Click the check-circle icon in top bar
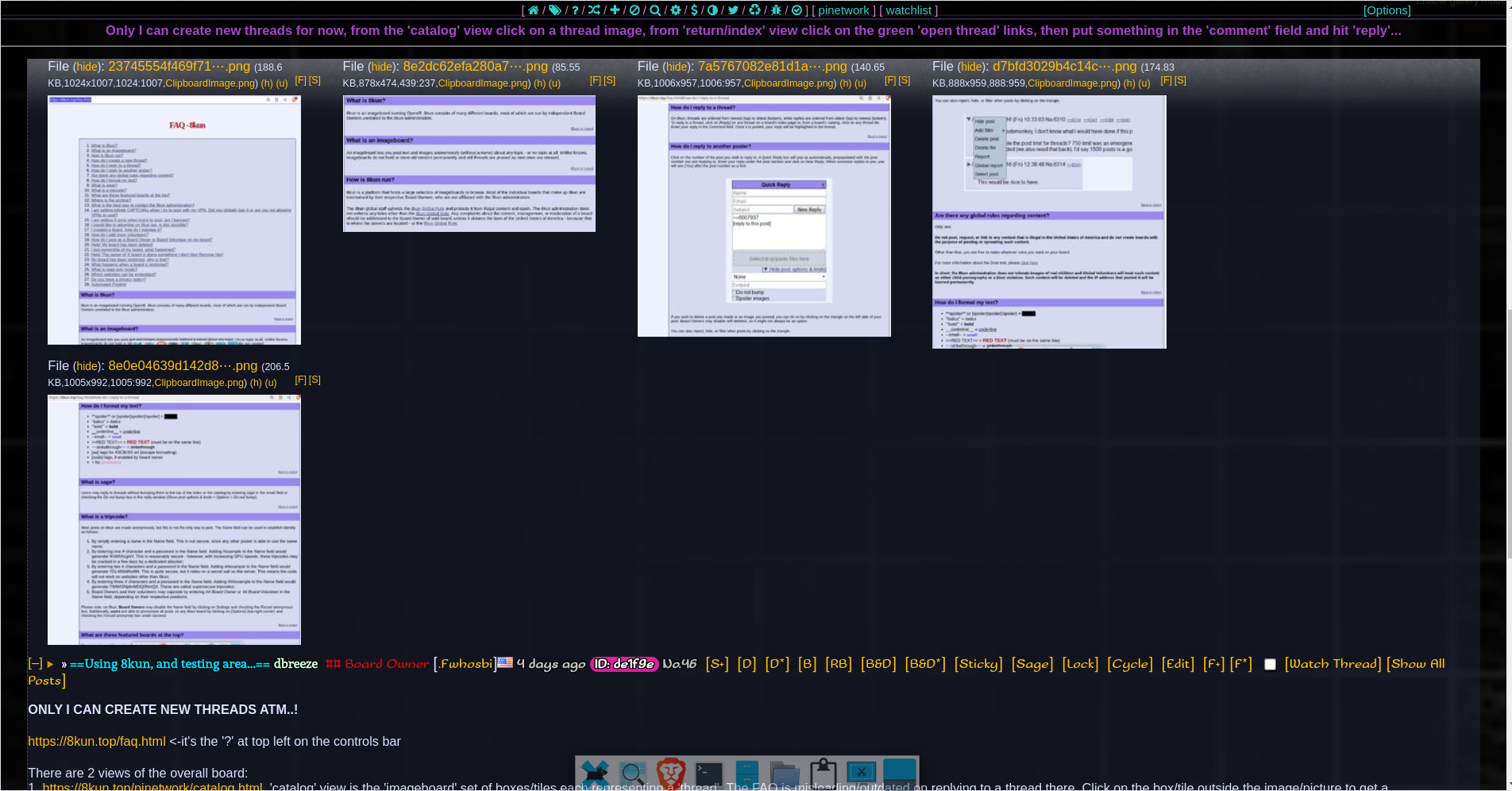Screen dimensions: 1512x791 (x=796, y=10)
